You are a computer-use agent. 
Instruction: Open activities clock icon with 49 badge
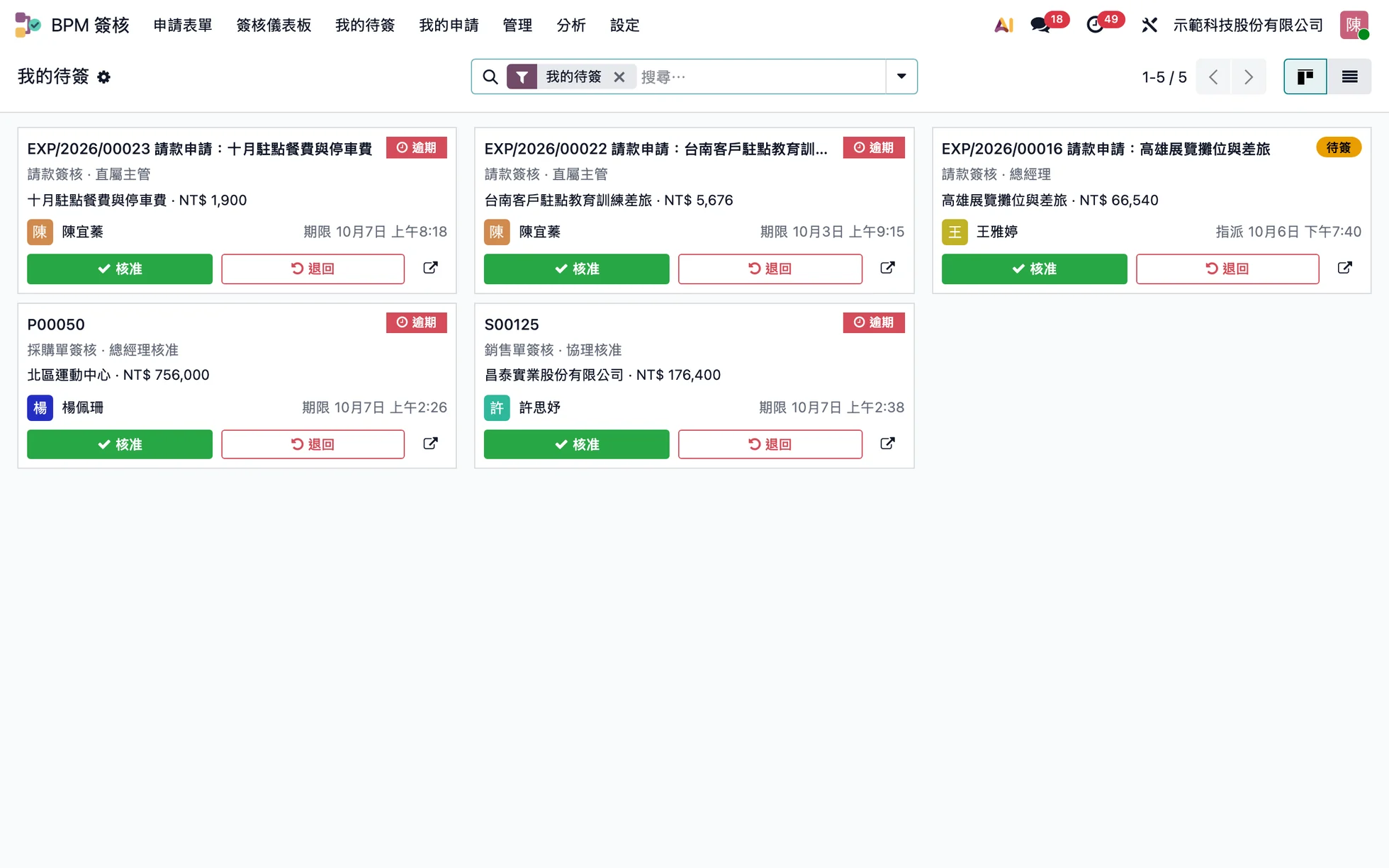(1095, 26)
